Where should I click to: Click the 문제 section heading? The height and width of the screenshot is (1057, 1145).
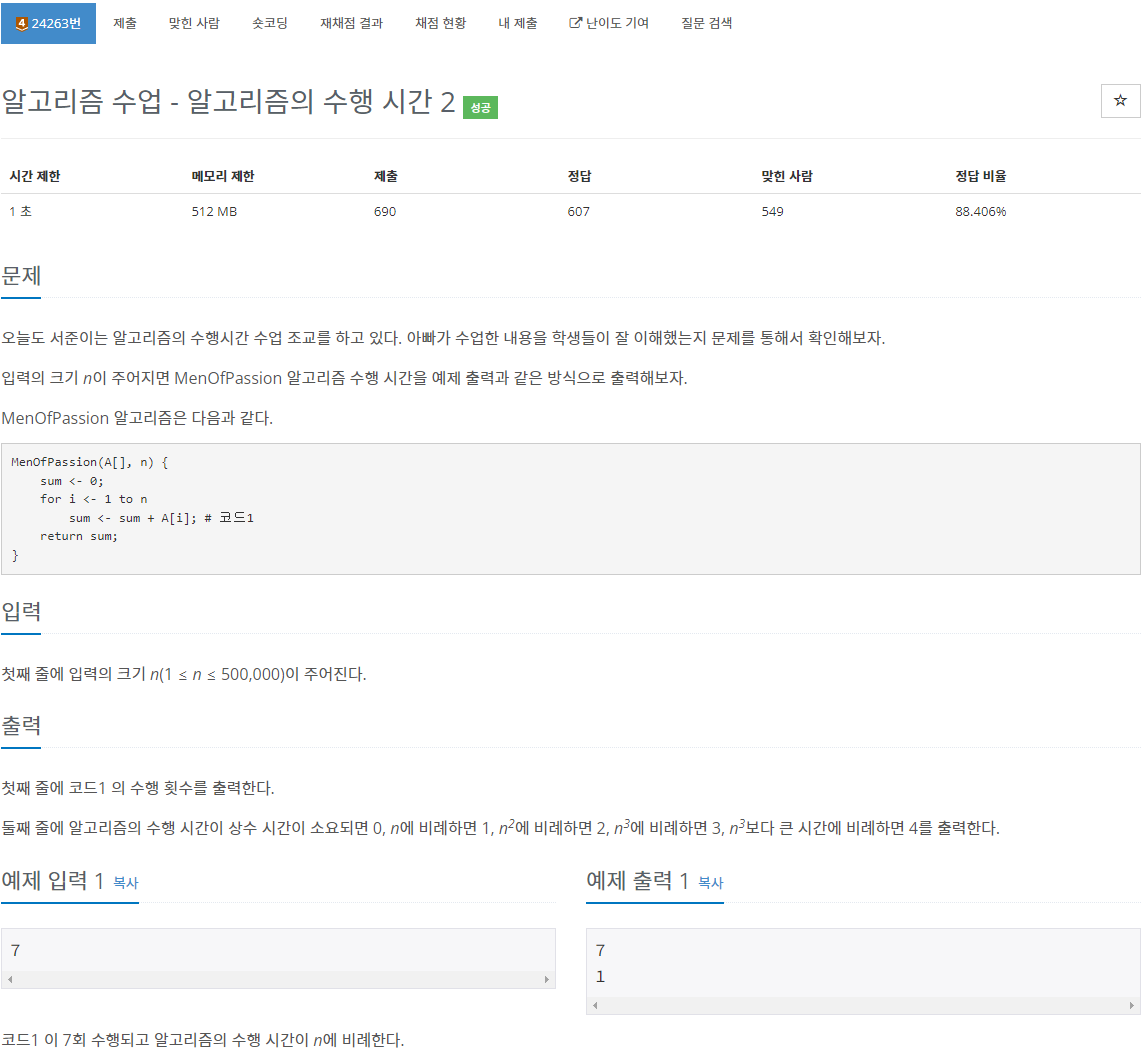pos(21,276)
